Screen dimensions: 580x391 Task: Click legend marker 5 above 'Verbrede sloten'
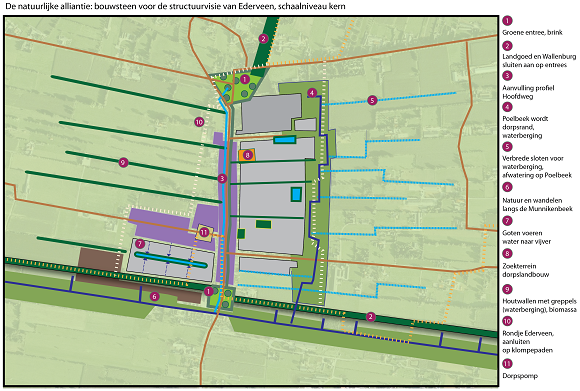click(x=507, y=146)
